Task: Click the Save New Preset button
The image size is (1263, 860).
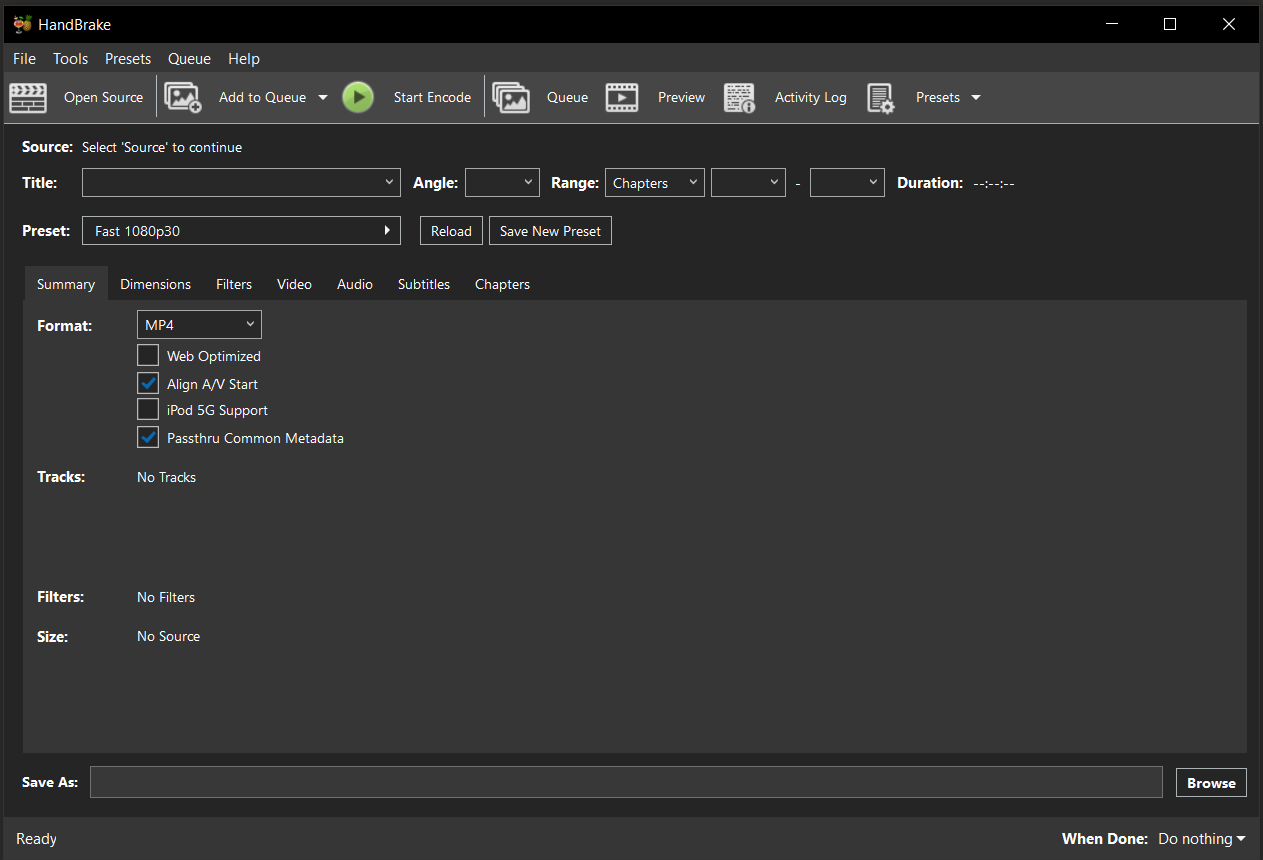Action: pyautogui.click(x=550, y=230)
